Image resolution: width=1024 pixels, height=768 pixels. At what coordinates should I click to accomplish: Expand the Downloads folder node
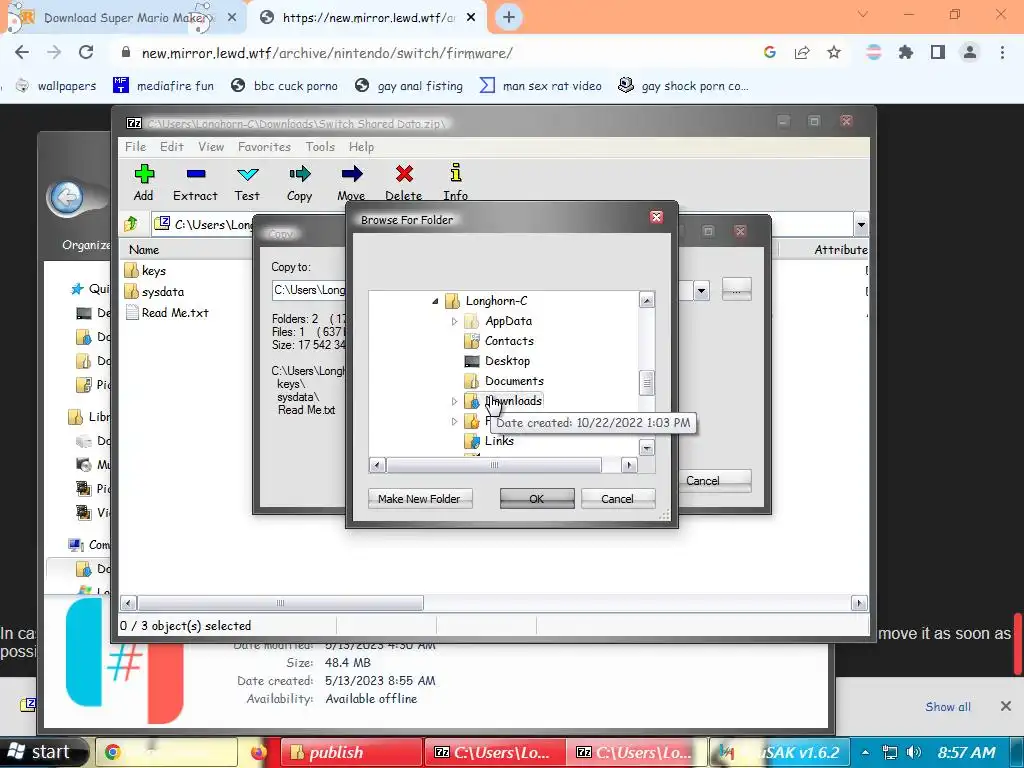[455, 402]
